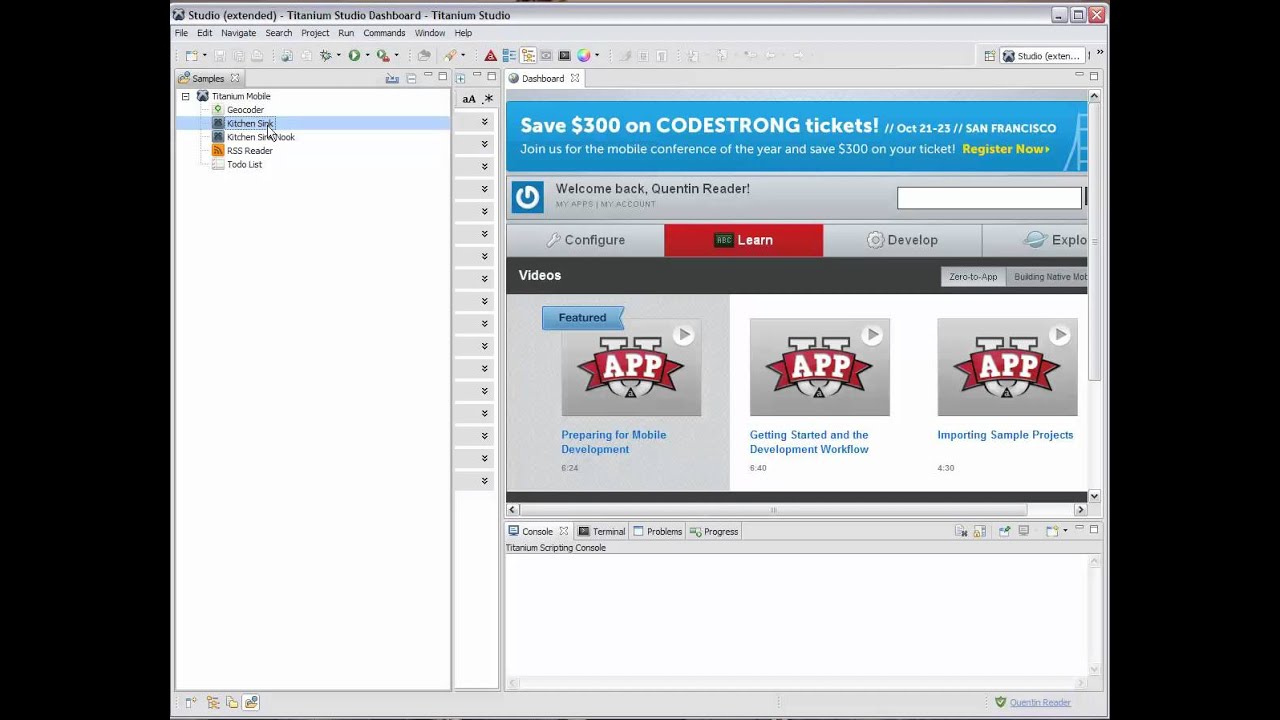Click the plus icon atop the narrow middle panel
The image size is (1280, 720).
tap(460, 78)
